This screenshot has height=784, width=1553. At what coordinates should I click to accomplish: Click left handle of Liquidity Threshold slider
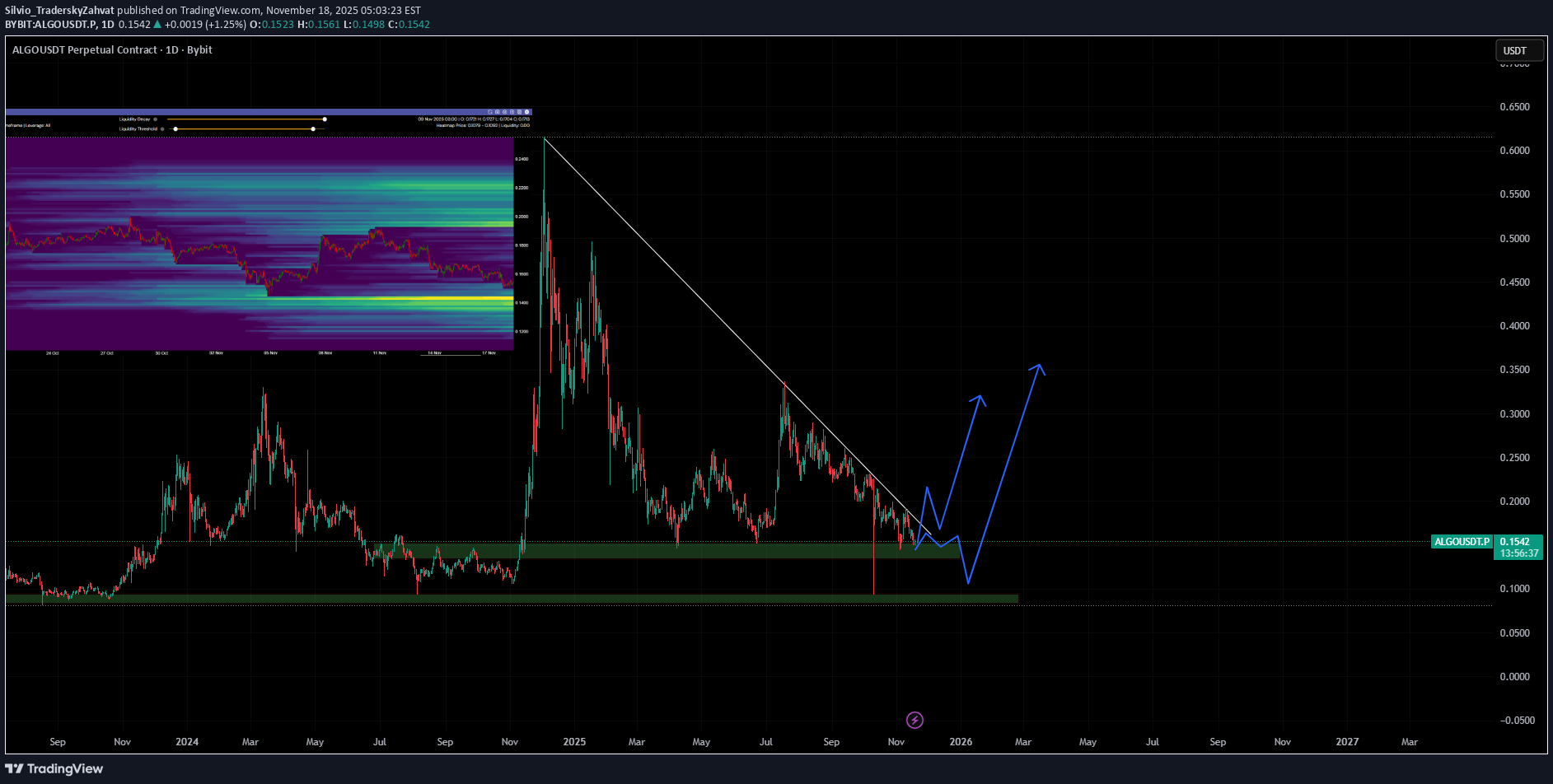click(175, 129)
